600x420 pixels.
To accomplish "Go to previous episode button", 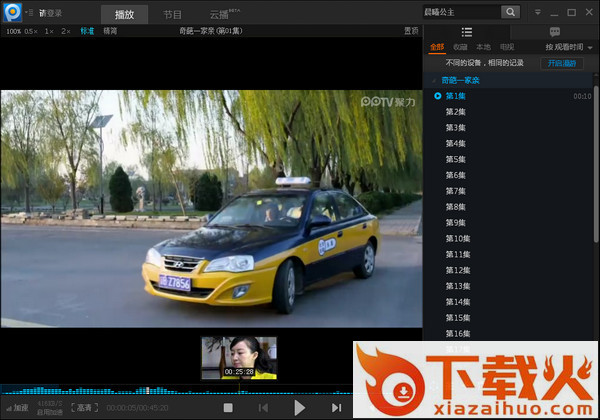I will 263,408.
